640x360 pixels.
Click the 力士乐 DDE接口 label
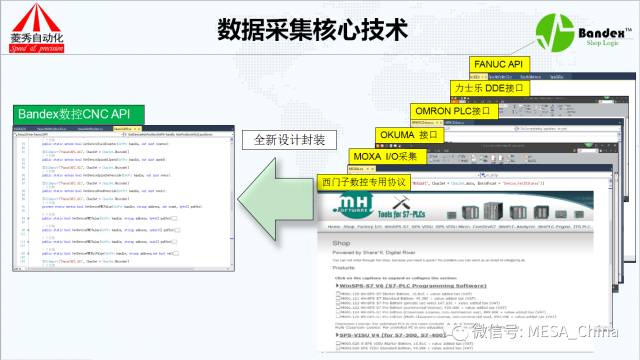pyautogui.click(x=490, y=88)
